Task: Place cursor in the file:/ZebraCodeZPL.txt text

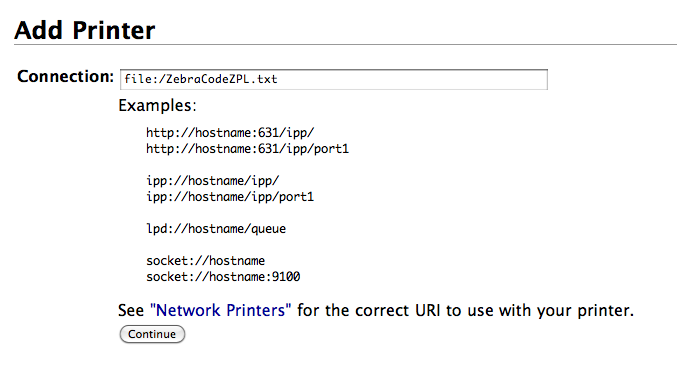Action: click(201, 79)
